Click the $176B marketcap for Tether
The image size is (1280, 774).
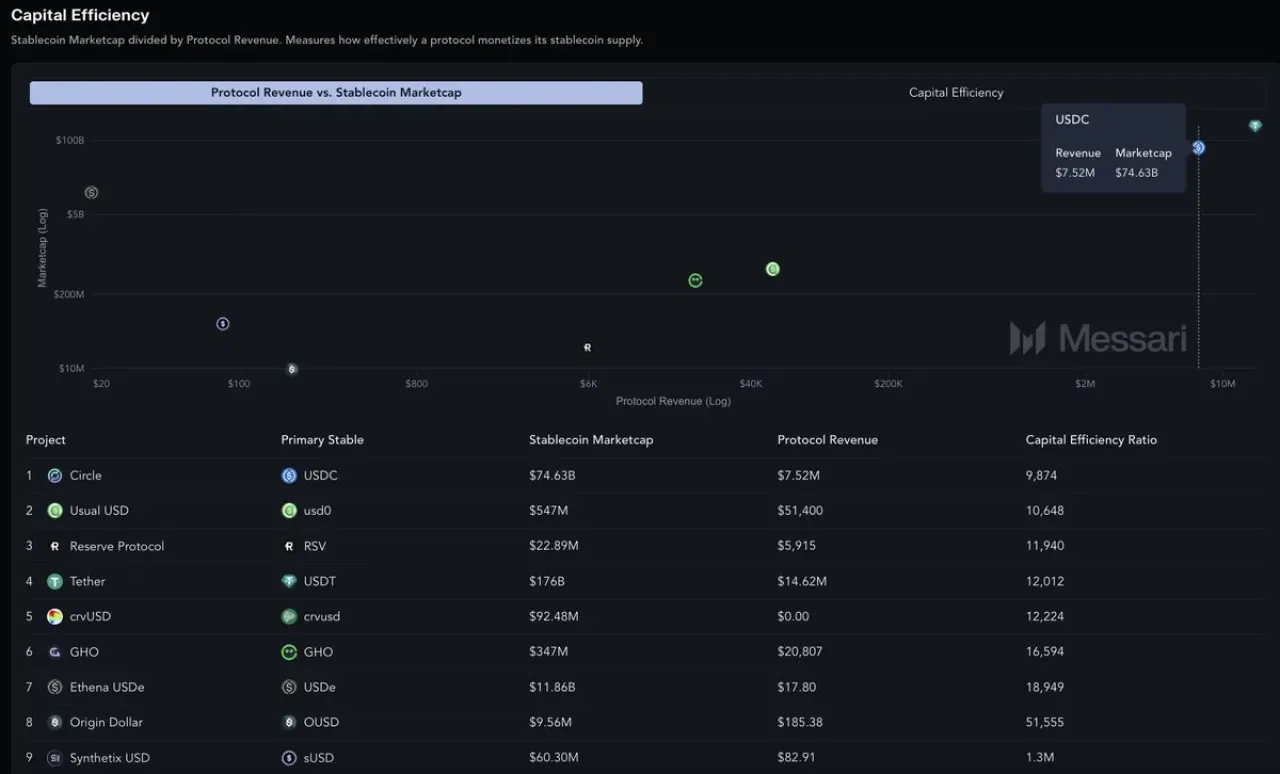pyautogui.click(x=547, y=582)
